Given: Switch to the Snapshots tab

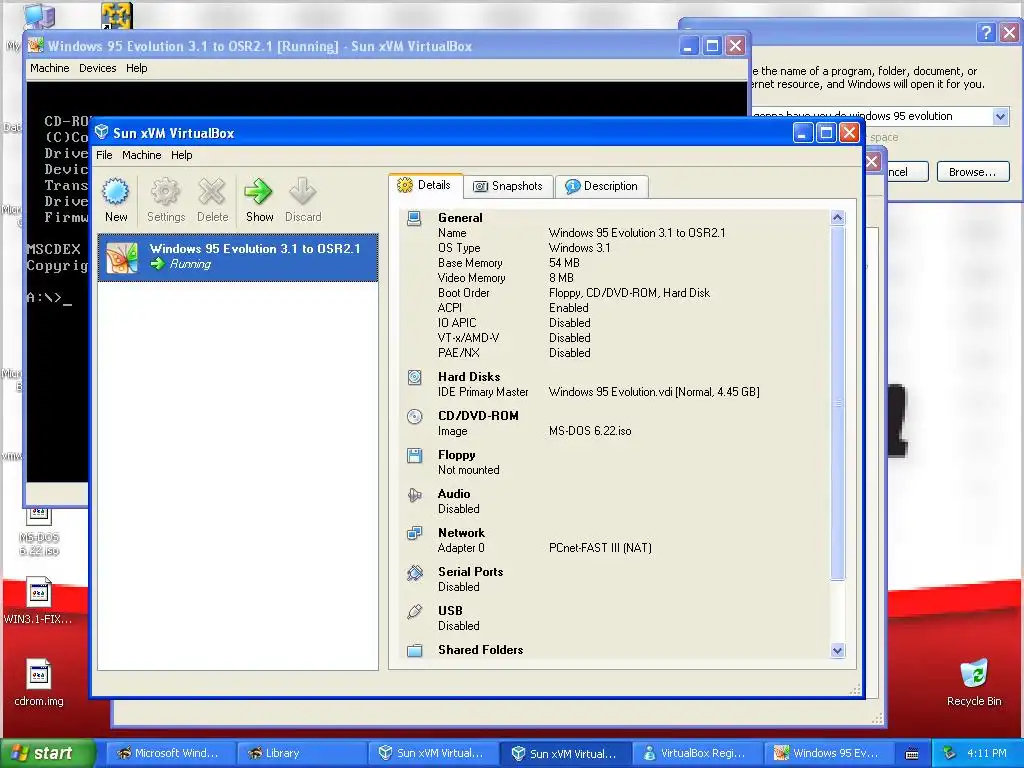Looking at the screenshot, I should coord(509,186).
